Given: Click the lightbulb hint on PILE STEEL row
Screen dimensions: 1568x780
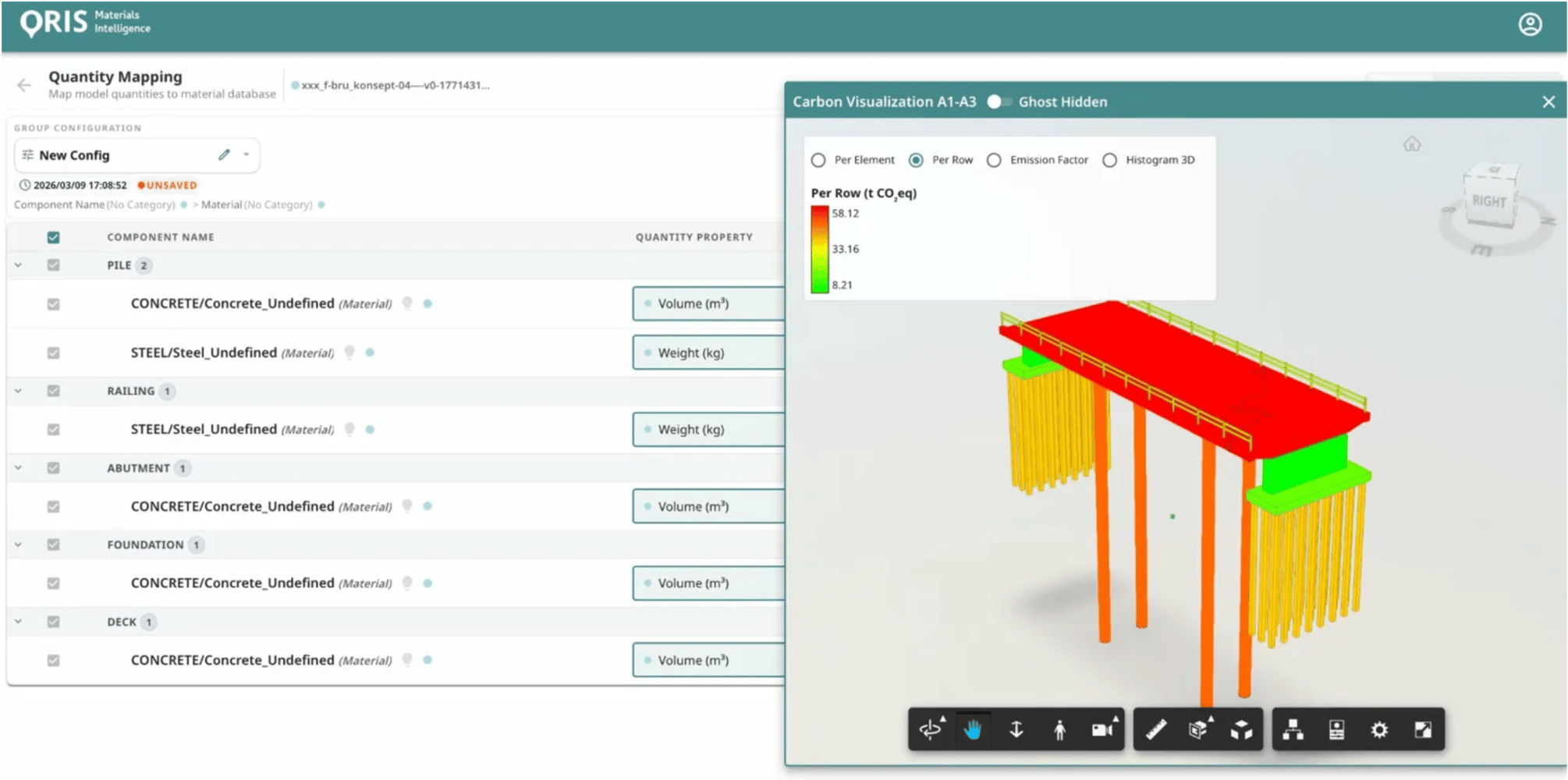Looking at the screenshot, I should 349,353.
